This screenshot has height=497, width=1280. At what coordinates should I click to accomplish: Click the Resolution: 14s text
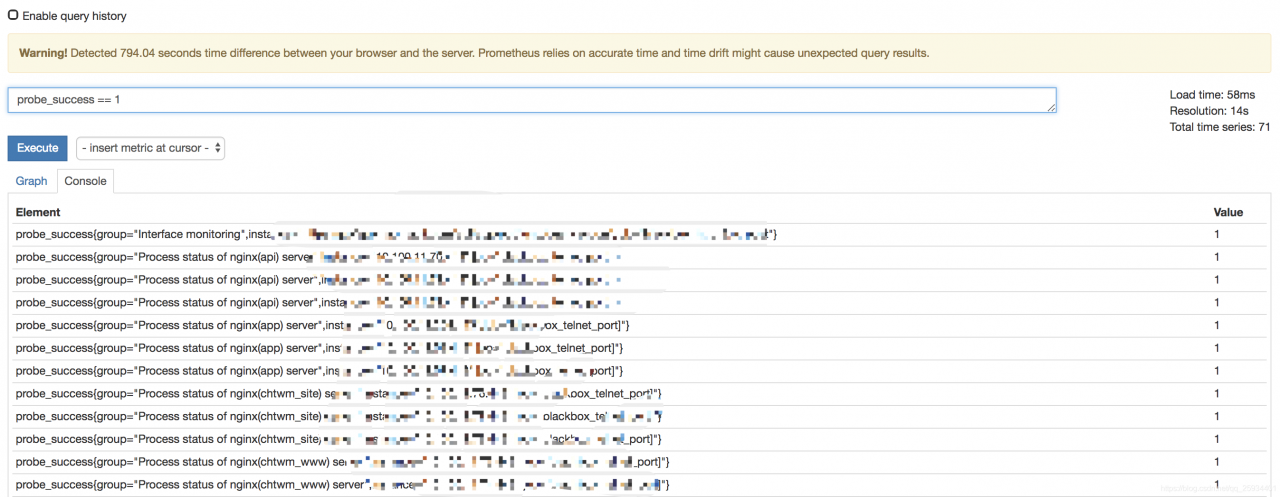1208,111
